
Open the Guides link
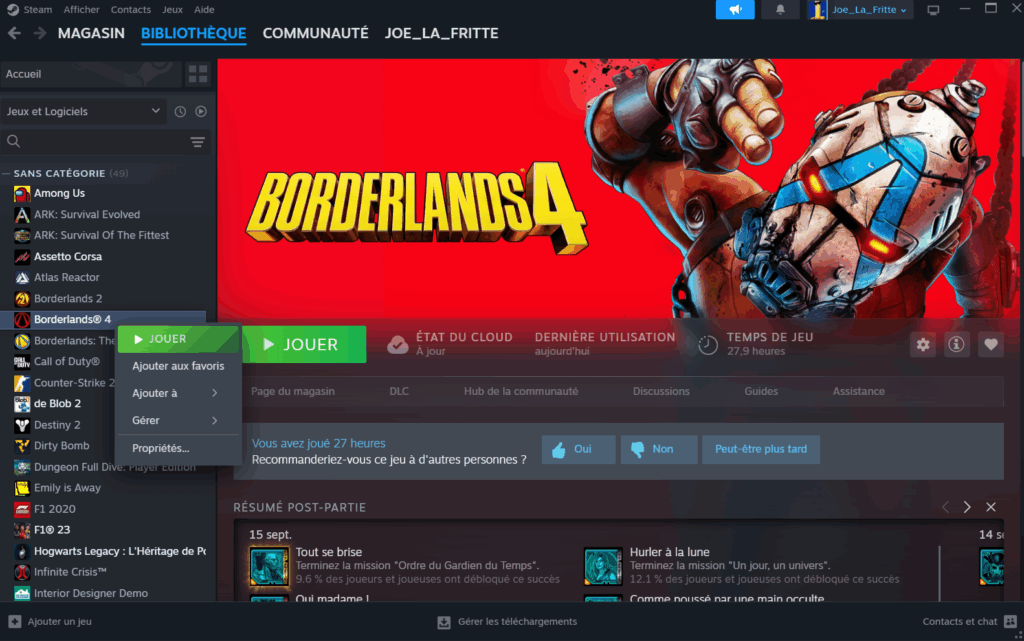click(x=761, y=392)
